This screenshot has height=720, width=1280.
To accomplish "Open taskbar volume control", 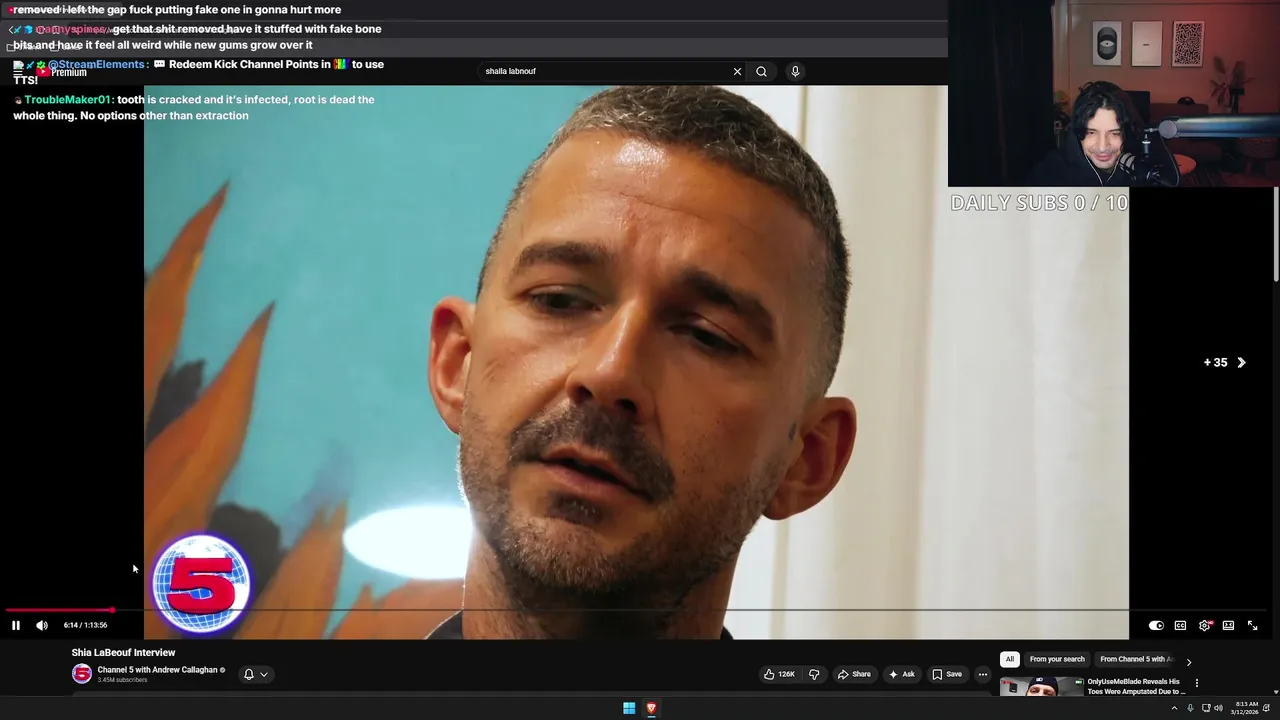I will pos(1218,708).
